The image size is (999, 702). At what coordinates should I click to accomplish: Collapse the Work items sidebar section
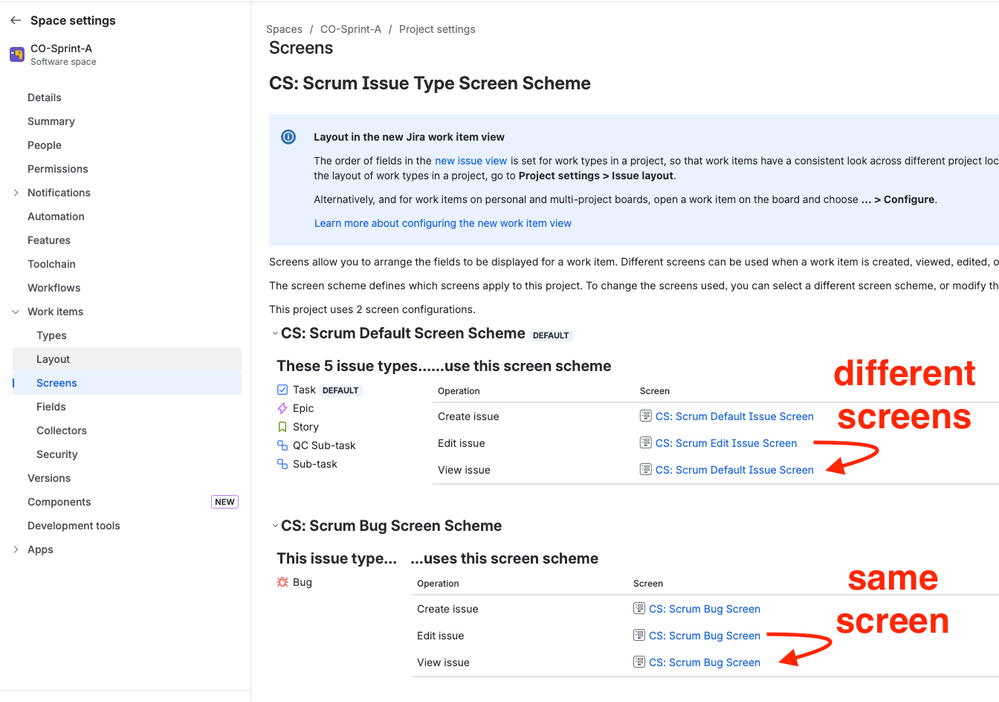pos(16,312)
